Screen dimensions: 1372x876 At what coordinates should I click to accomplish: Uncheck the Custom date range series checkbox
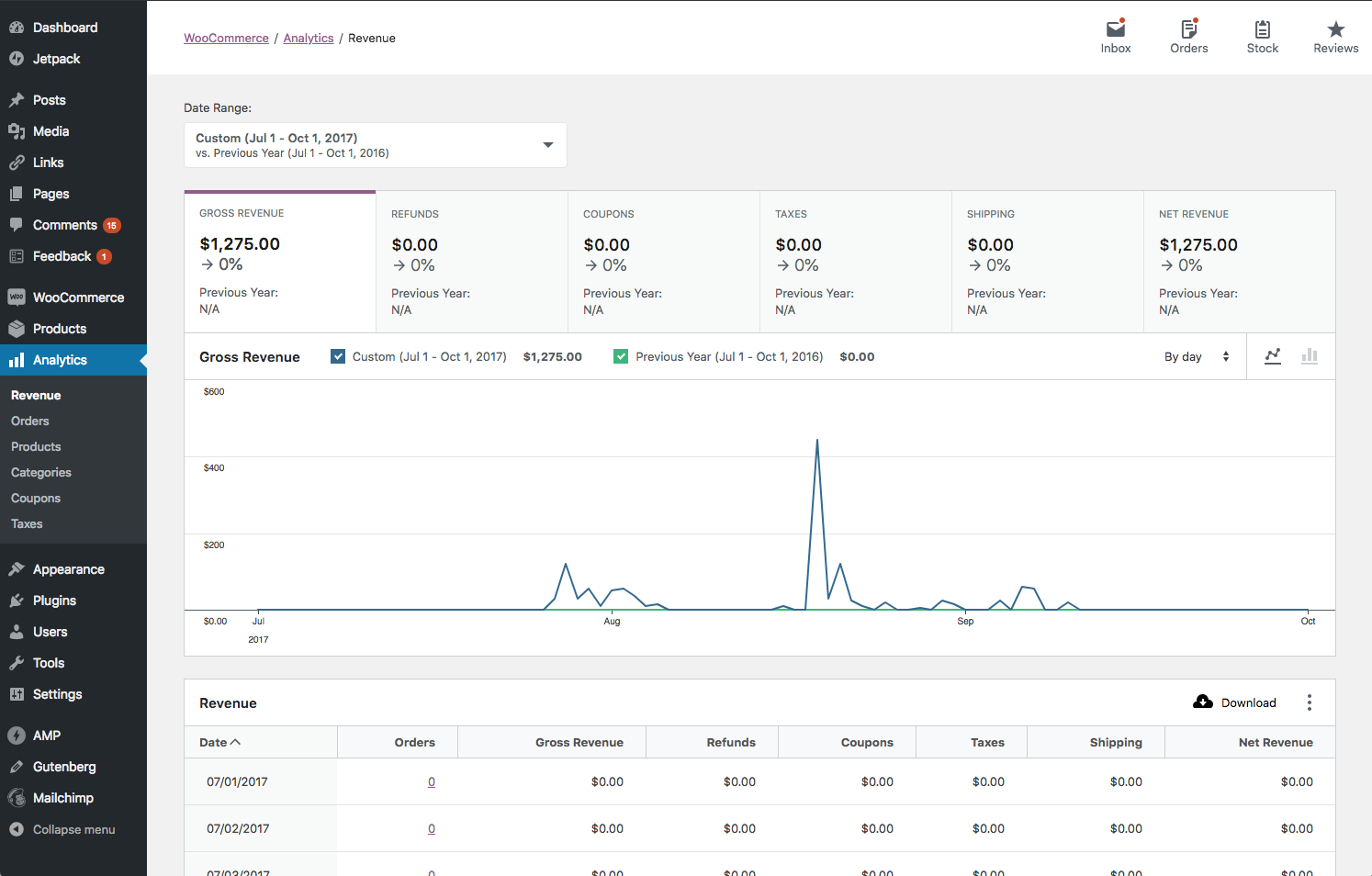point(338,356)
